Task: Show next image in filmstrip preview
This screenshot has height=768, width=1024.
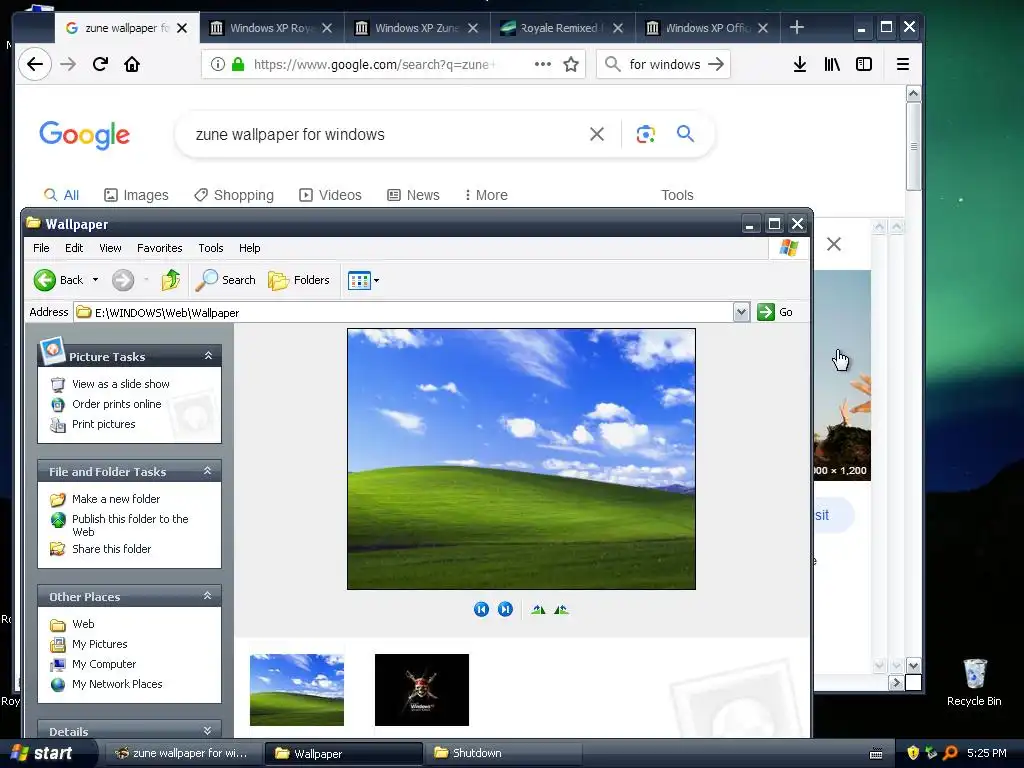Action: click(x=505, y=609)
